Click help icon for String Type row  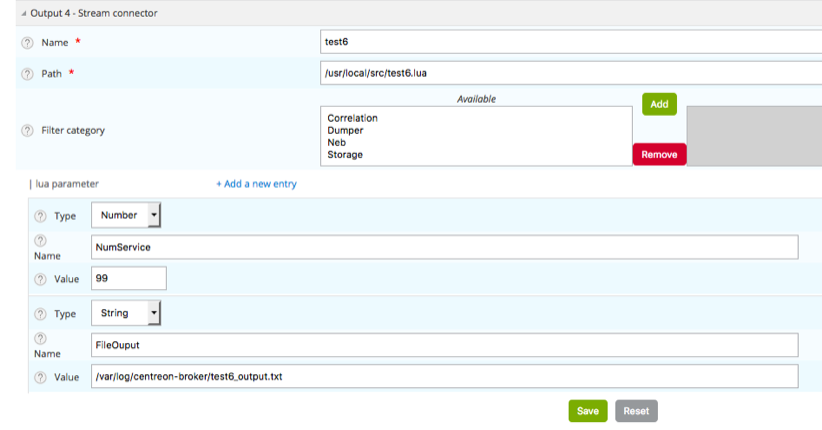[40, 314]
